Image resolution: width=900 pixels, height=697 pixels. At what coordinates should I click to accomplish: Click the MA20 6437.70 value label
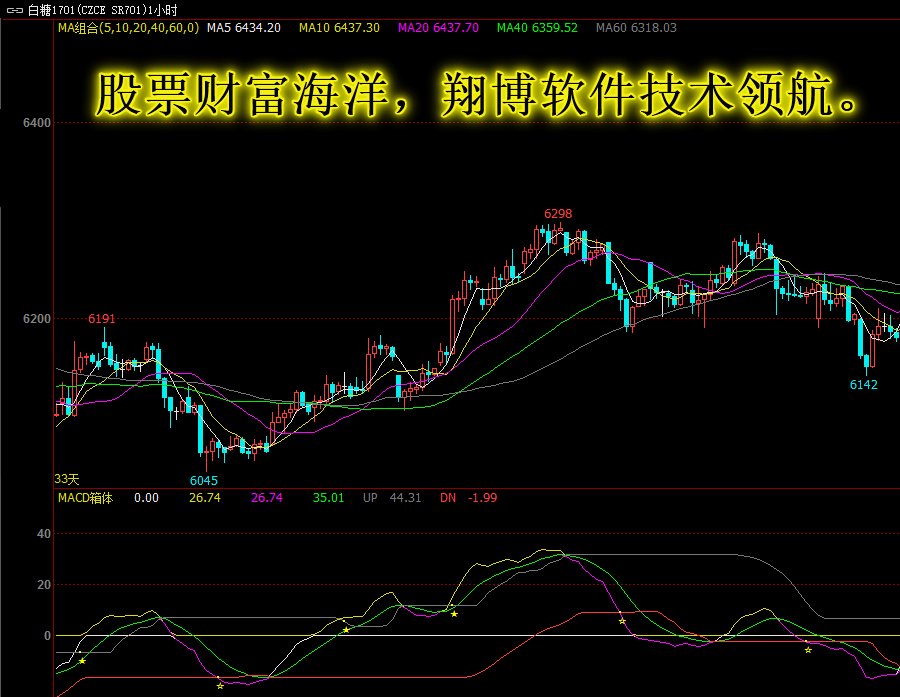click(x=439, y=28)
